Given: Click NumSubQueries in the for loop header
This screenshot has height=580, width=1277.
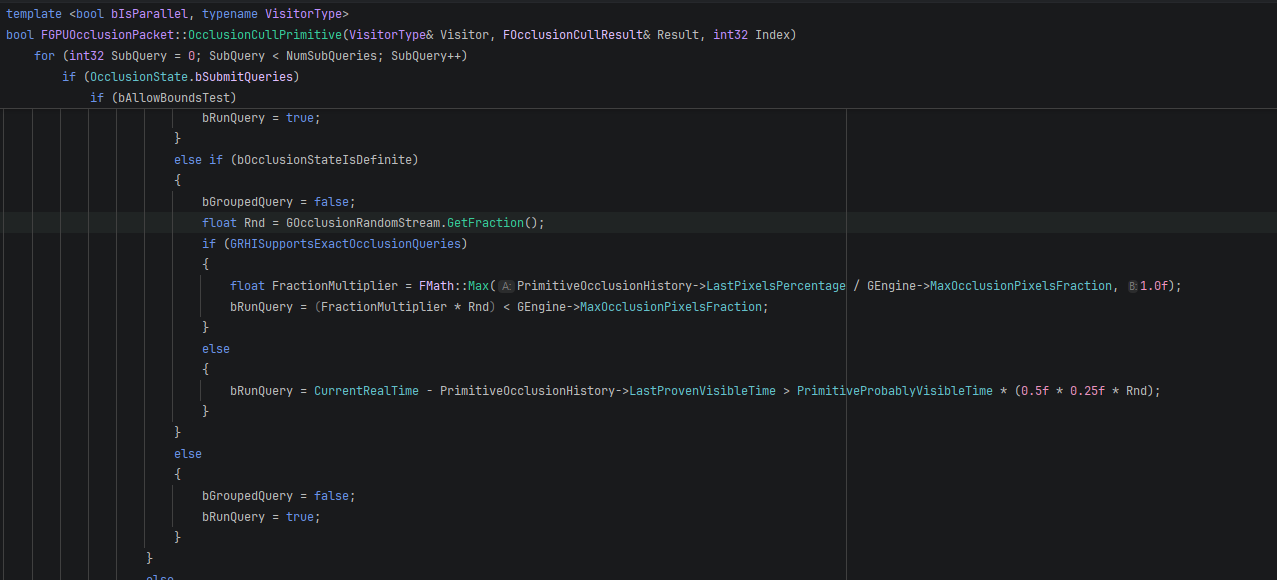Looking at the screenshot, I should click(x=331, y=56).
